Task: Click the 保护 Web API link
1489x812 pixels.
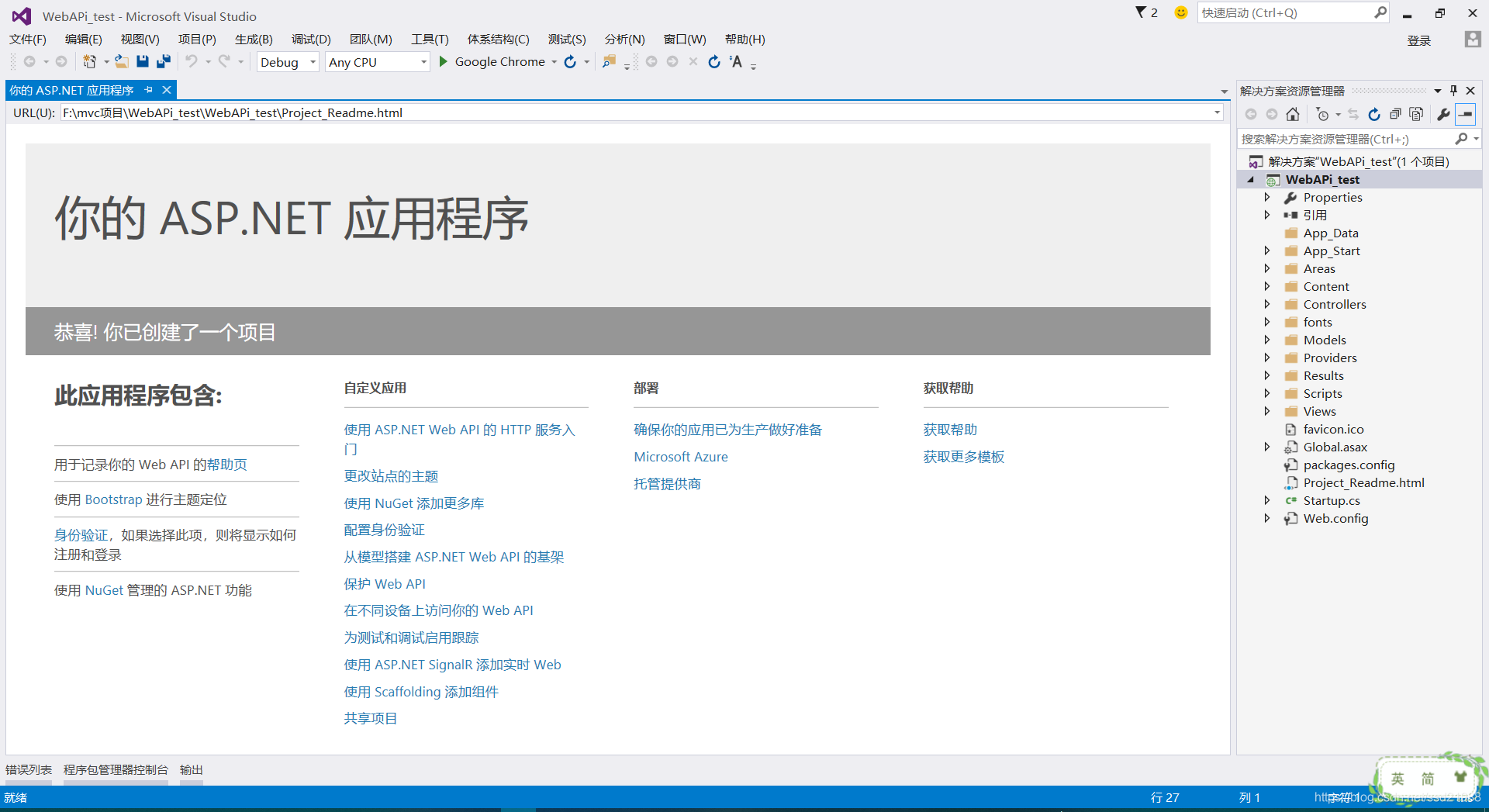Action: [385, 584]
